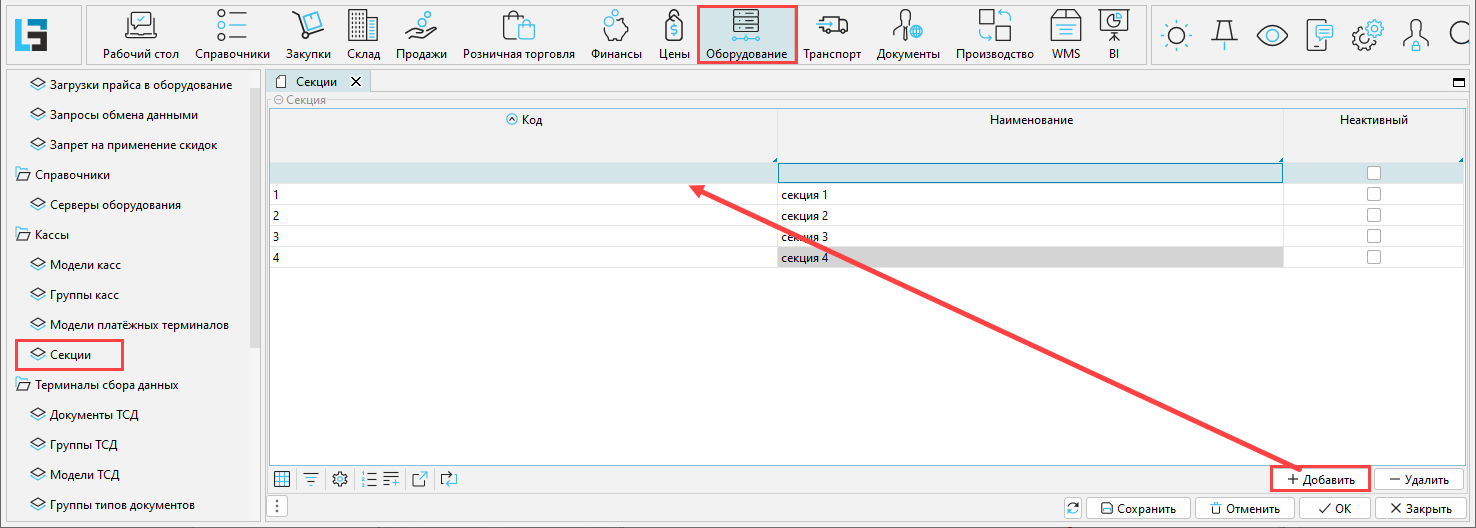
Task: Click the empty Наименование field in new row
Action: pos(1029,173)
